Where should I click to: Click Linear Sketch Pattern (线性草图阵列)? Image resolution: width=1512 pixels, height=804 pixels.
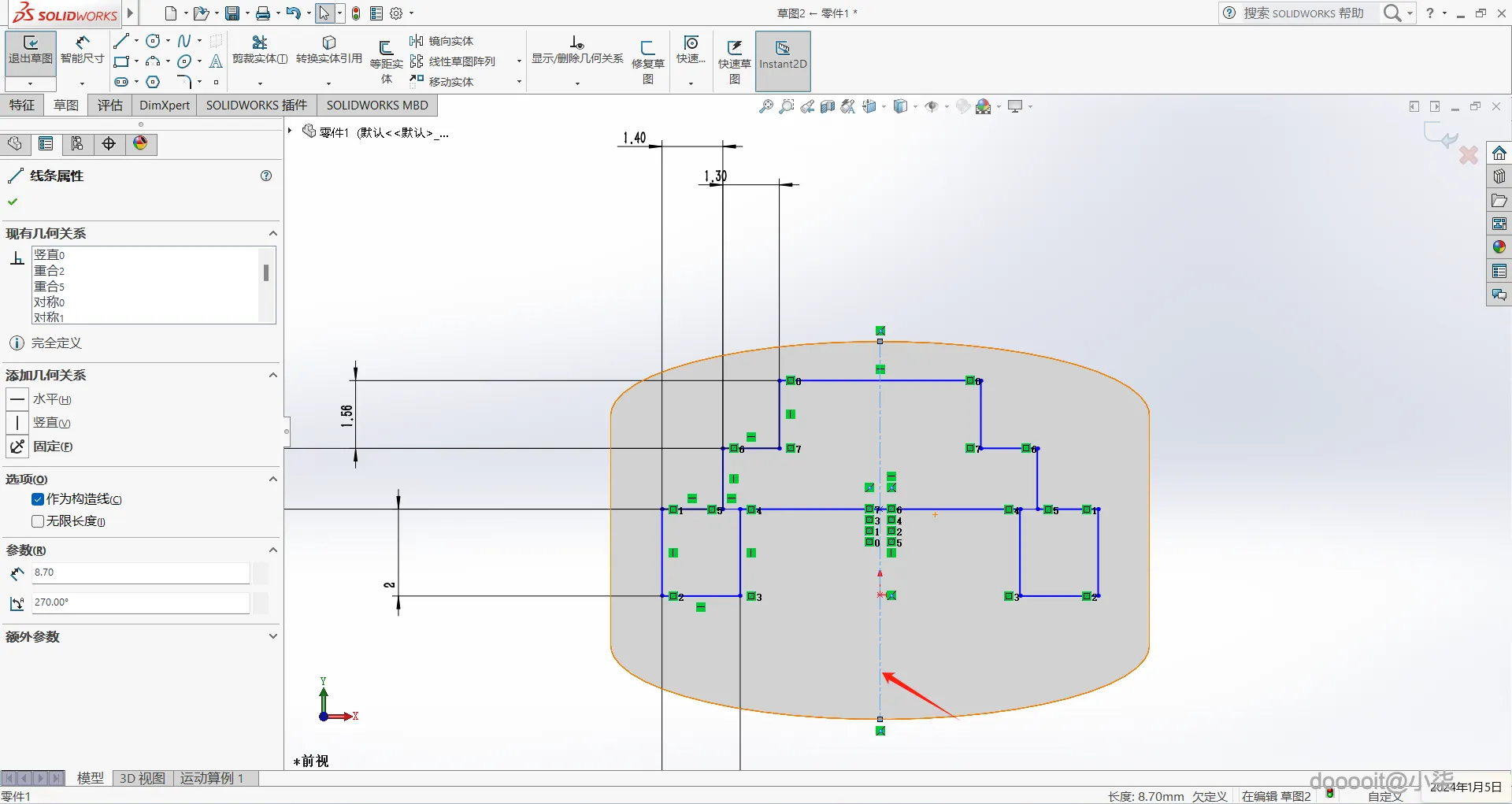pos(453,61)
